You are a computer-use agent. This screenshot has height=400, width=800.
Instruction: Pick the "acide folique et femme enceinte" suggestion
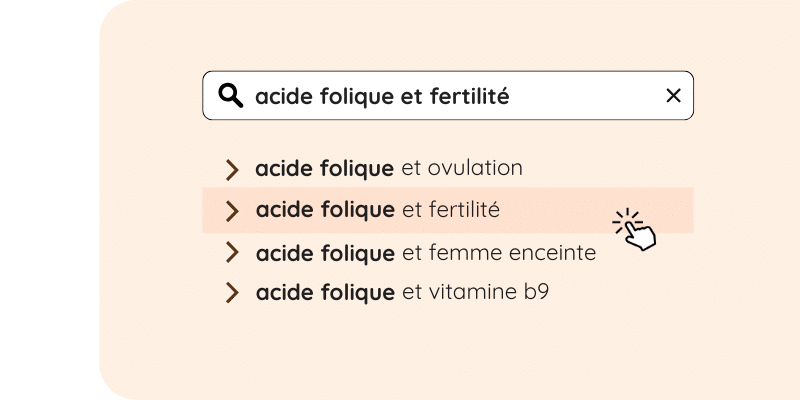[426, 253]
